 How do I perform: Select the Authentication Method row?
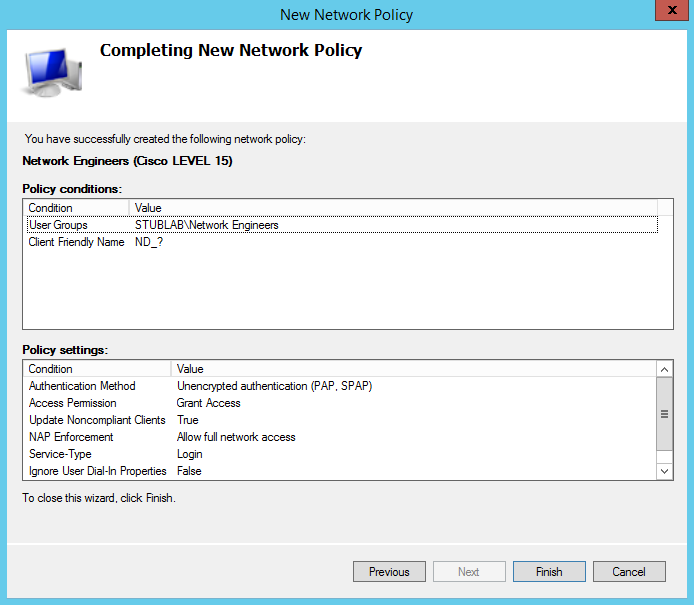[340, 386]
